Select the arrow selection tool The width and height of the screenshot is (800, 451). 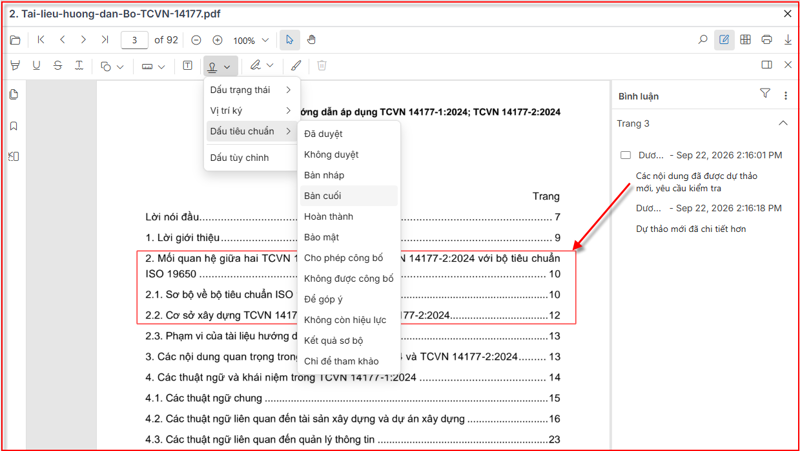290,40
